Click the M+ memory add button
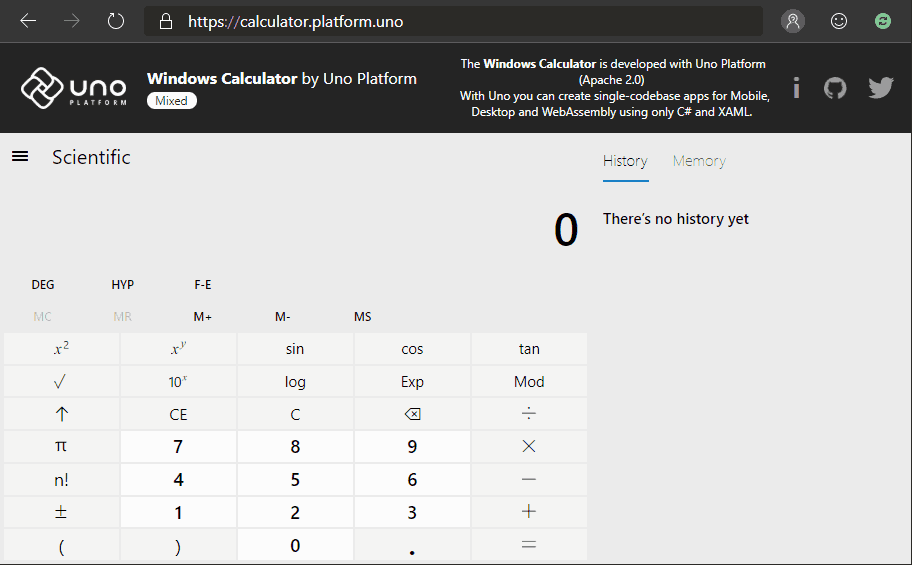The image size is (912, 565). (202, 317)
